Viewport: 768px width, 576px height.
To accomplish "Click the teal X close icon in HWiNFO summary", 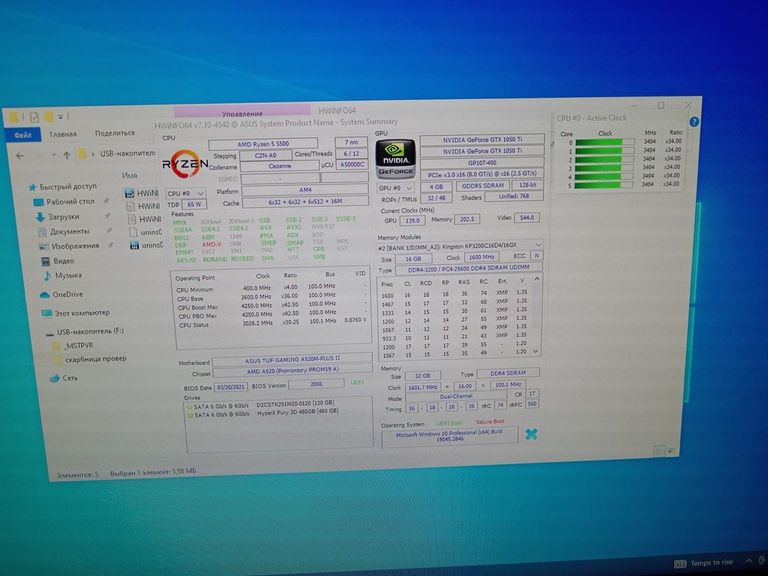I will click(x=531, y=433).
